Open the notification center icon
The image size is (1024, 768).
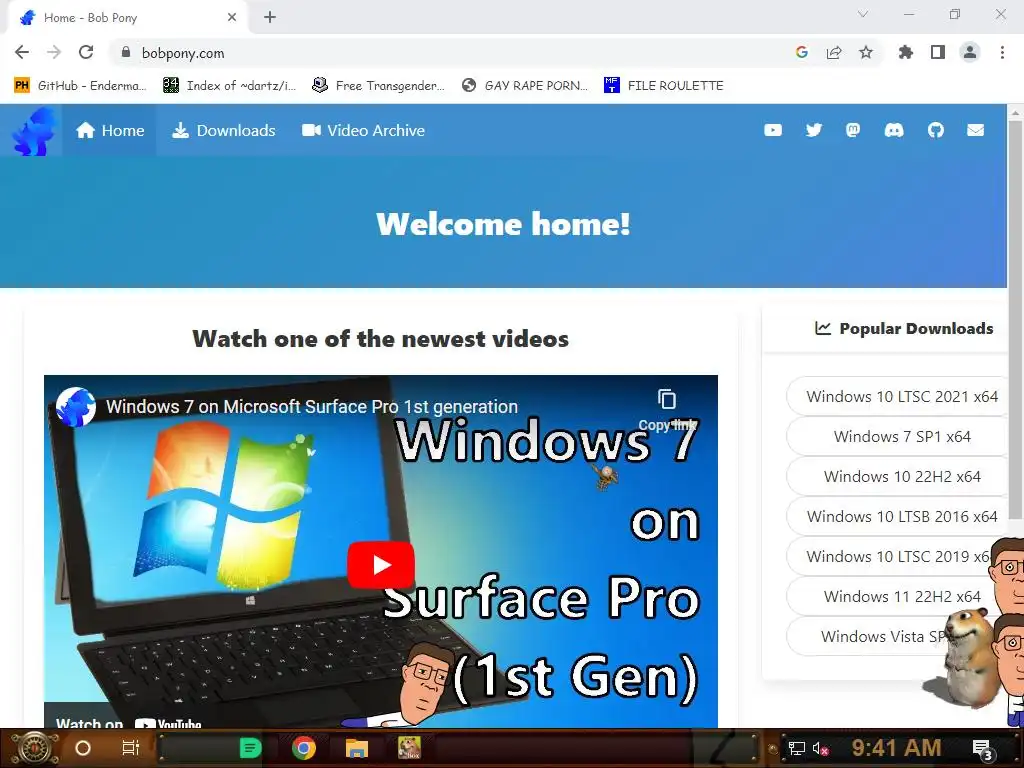[x=983, y=749]
